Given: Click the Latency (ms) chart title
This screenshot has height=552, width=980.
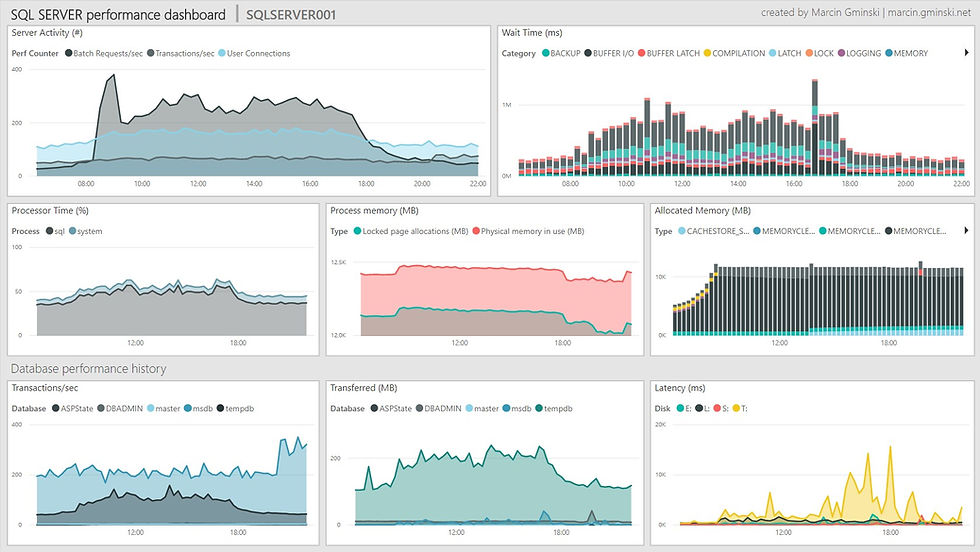Looking at the screenshot, I should (x=679, y=388).
